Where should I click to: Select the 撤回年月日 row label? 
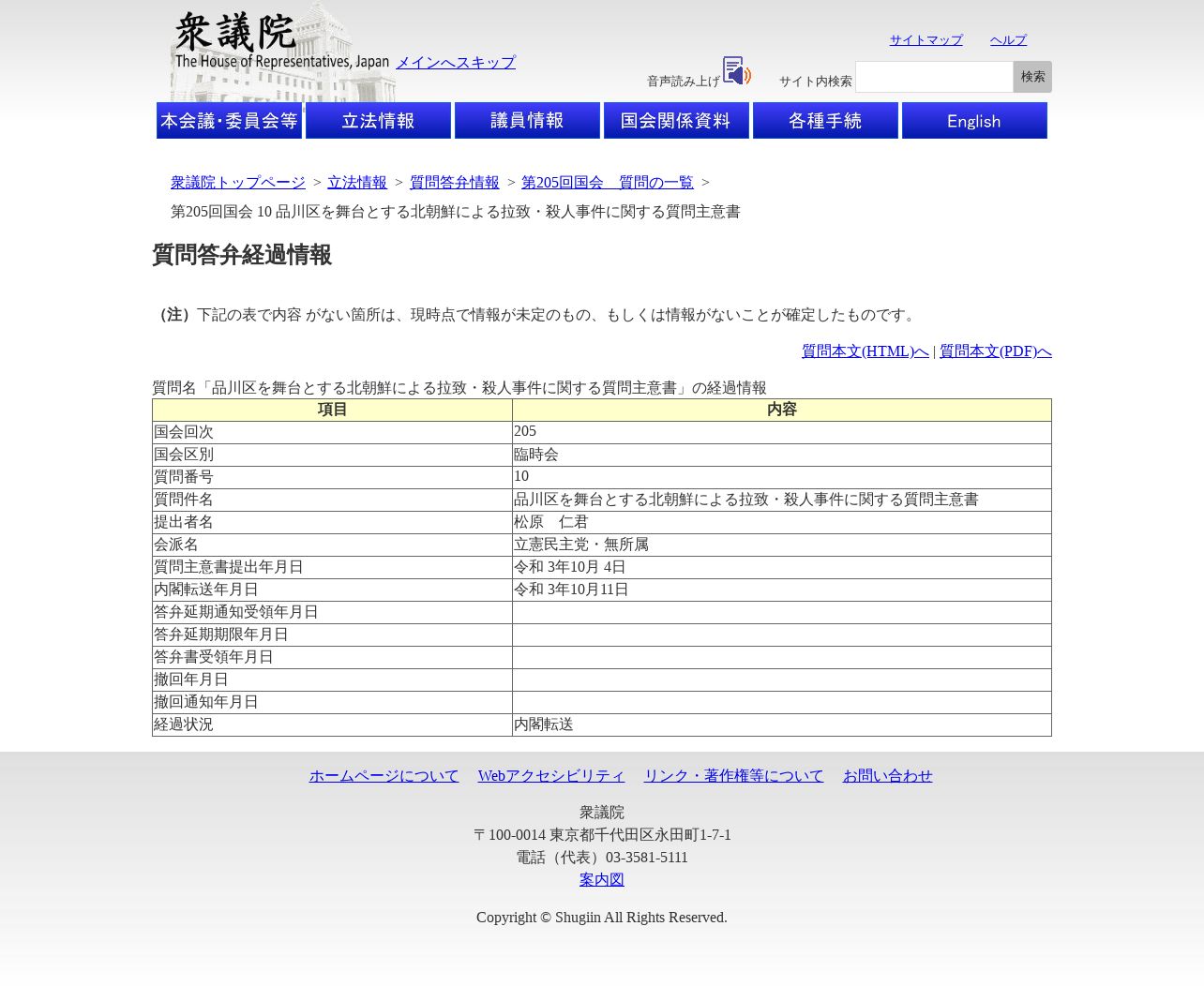point(333,680)
